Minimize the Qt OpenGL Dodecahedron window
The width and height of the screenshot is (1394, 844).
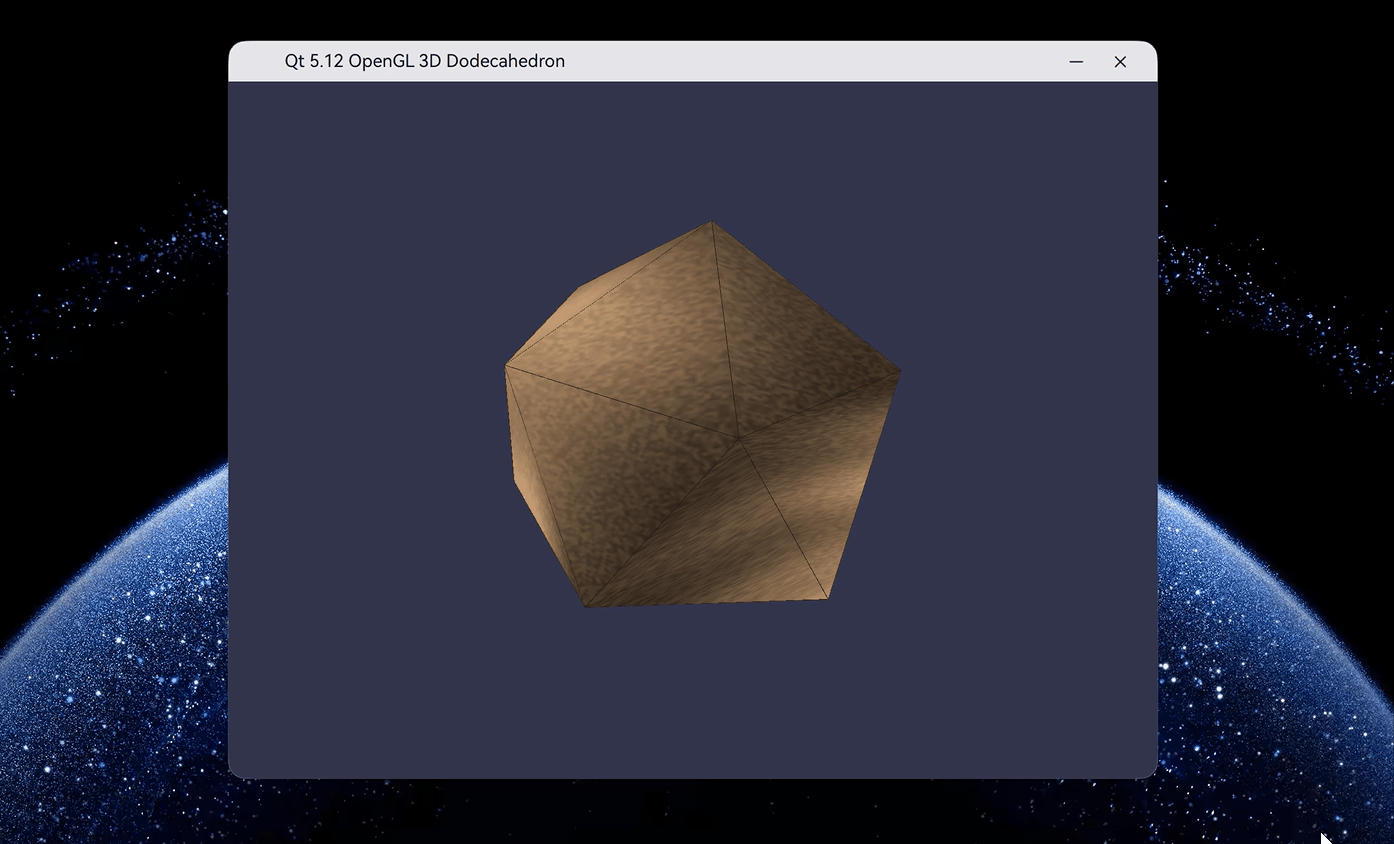(x=1076, y=62)
